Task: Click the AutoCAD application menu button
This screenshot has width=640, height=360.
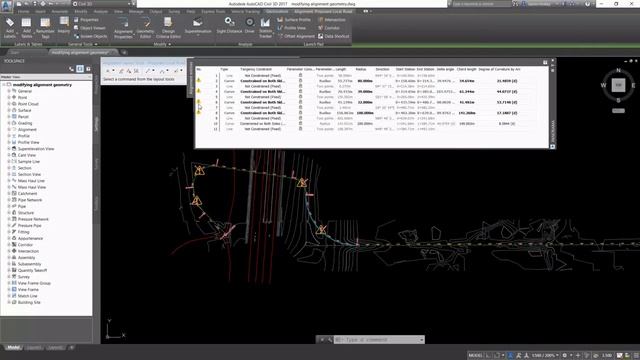Action: [x=6, y=7]
